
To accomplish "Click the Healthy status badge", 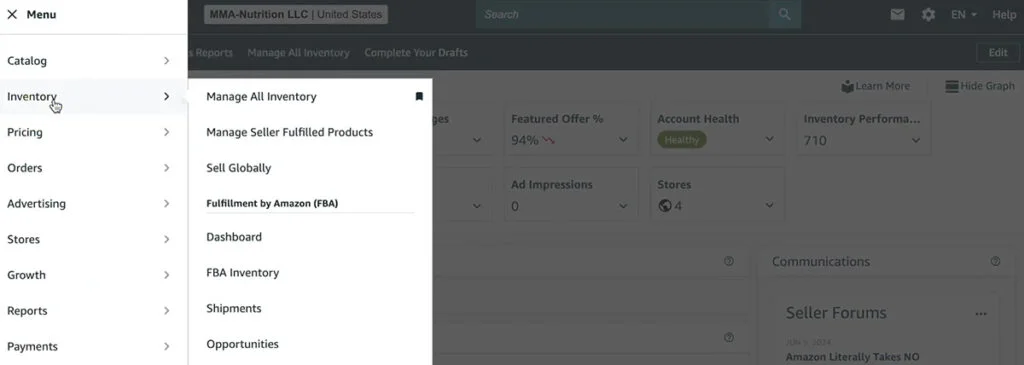I will 682,140.
